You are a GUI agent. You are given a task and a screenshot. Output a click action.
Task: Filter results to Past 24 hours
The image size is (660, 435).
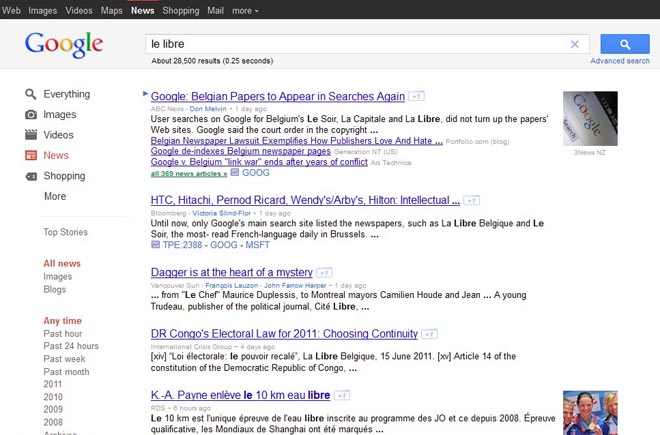(x=71, y=346)
